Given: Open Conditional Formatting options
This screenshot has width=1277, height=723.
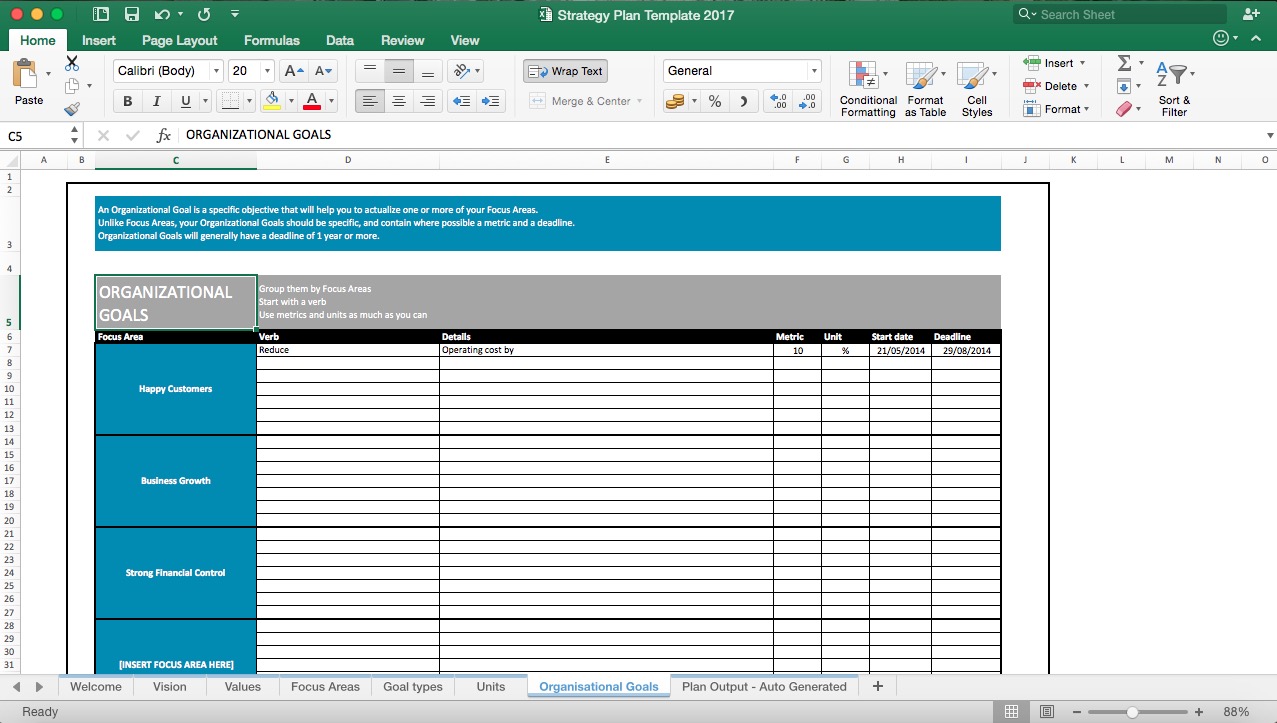Looking at the screenshot, I should tap(866, 86).
